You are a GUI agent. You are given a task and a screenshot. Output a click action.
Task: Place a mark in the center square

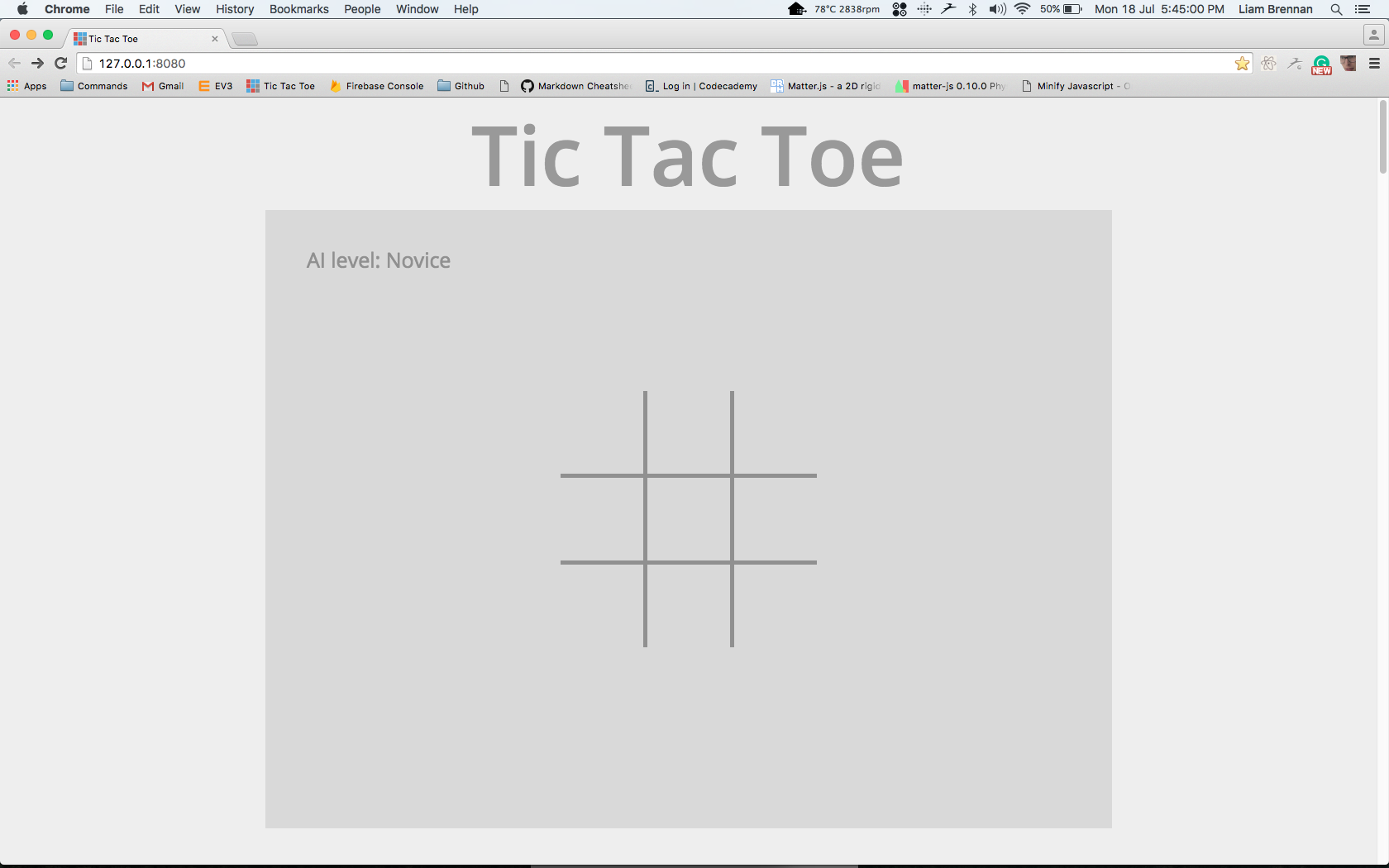pyautogui.click(x=689, y=519)
